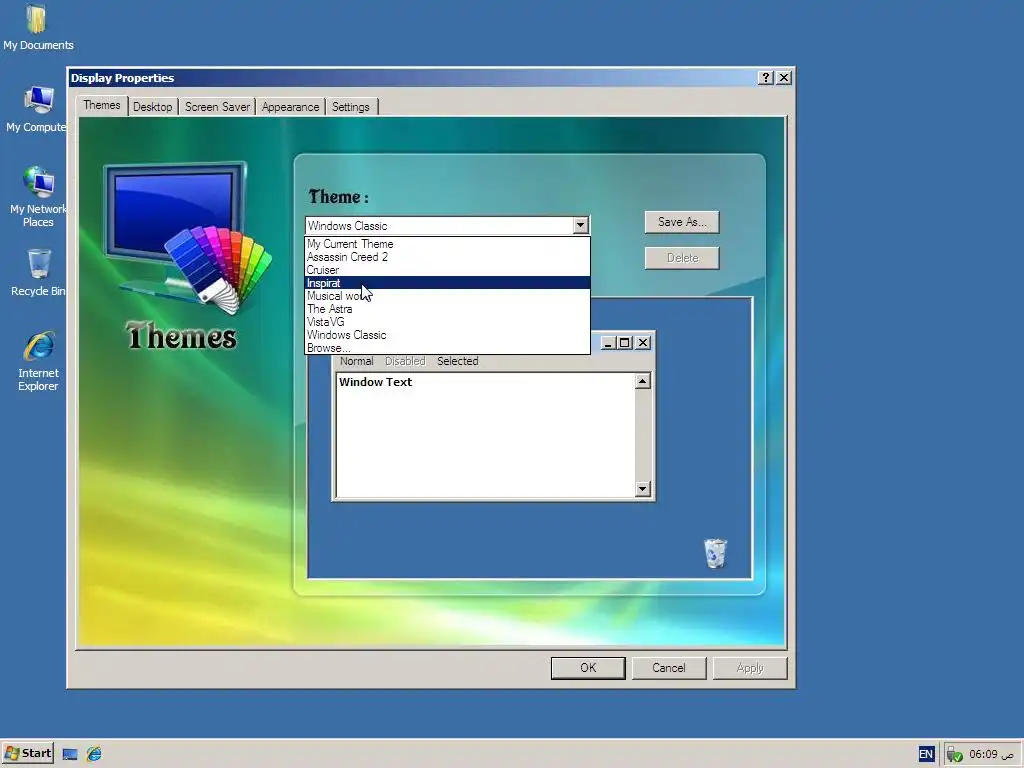This screenshot has width=1024, height=768.
Task: Choose the Cruiser theme
Action: click(x=447, y=270)
